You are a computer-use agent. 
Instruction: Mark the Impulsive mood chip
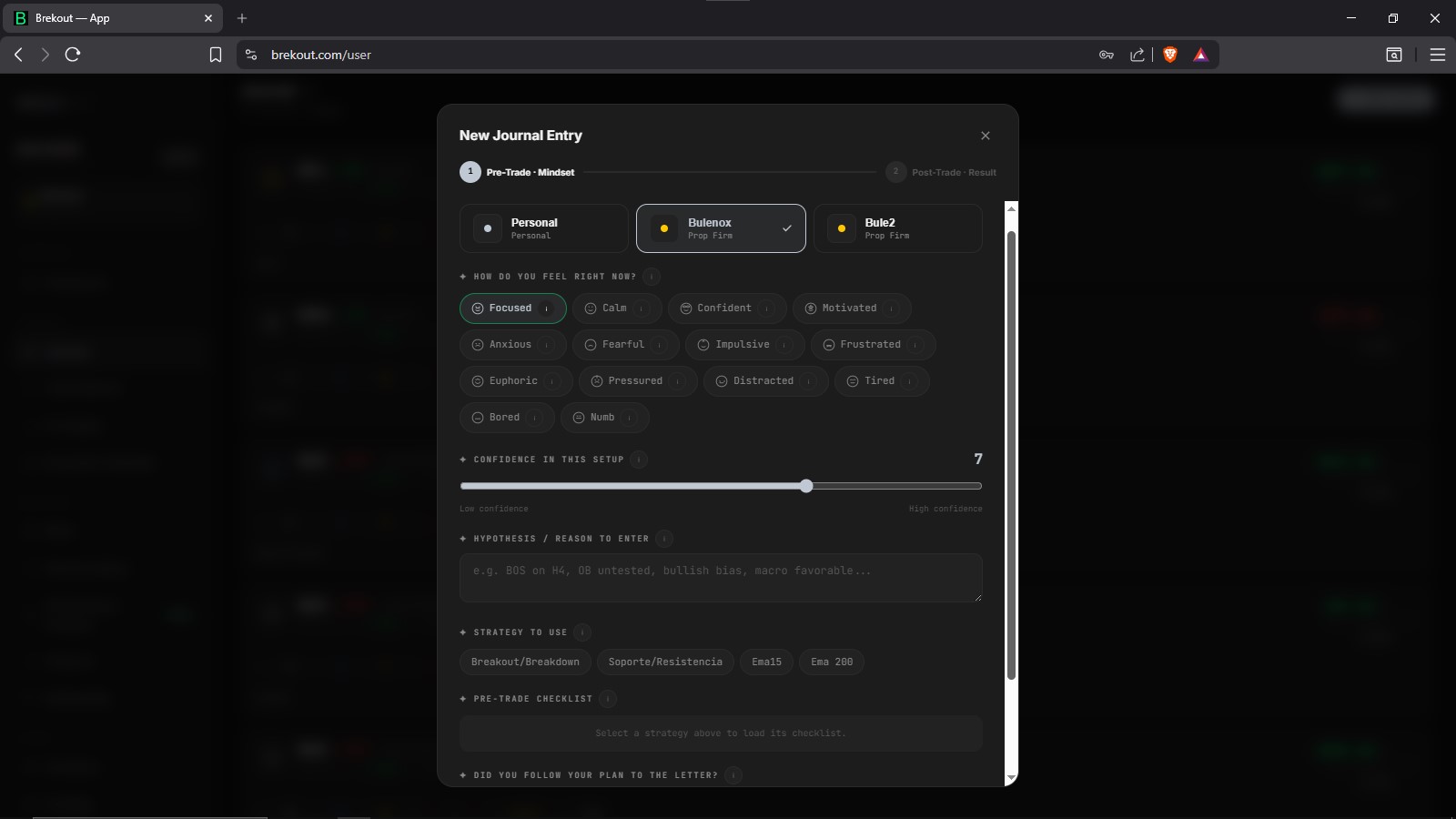tap(744, 345)
